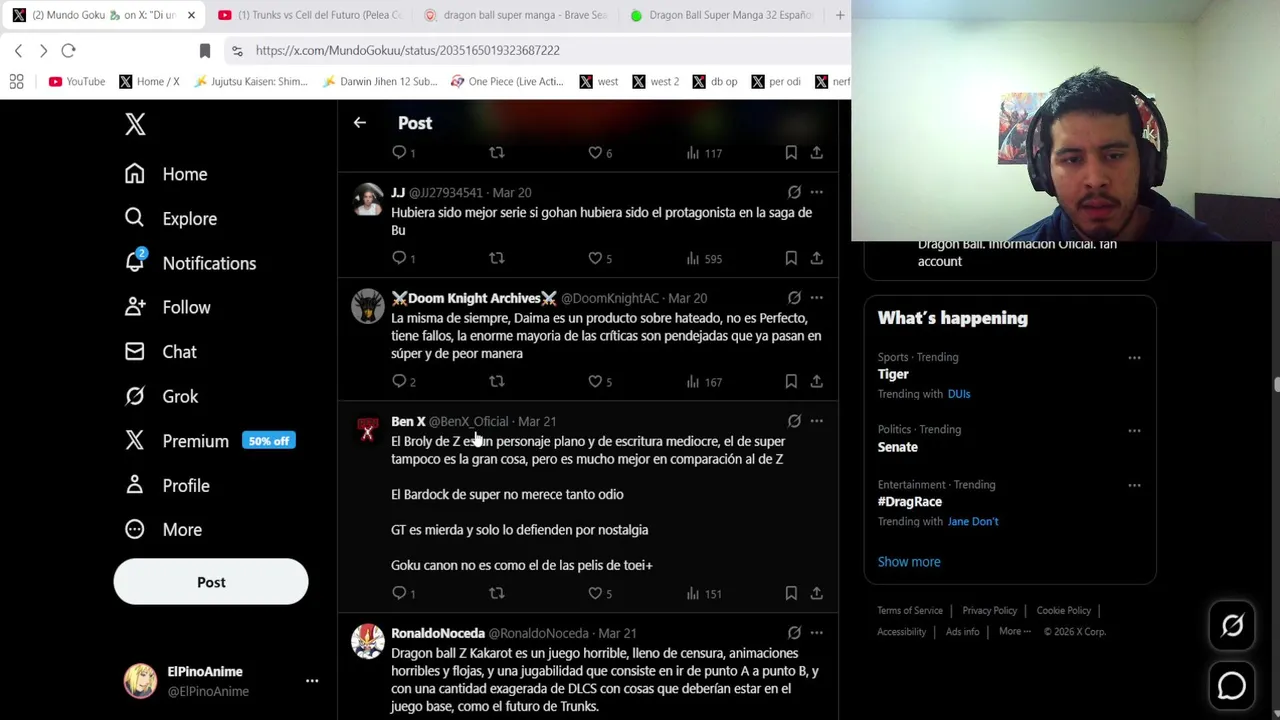Open floating Grok button
1280x720 pixels.
[x=1232, y=626]
